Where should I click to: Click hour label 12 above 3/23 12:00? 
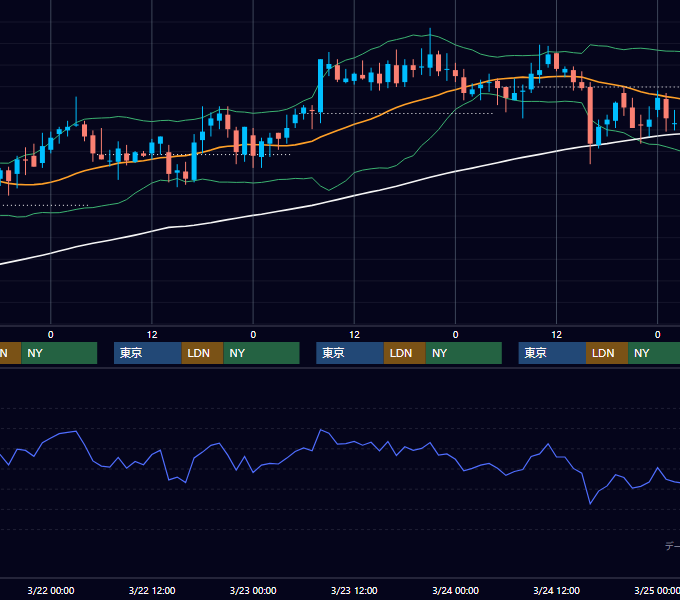pyautogui.click(x=354, y=335)
